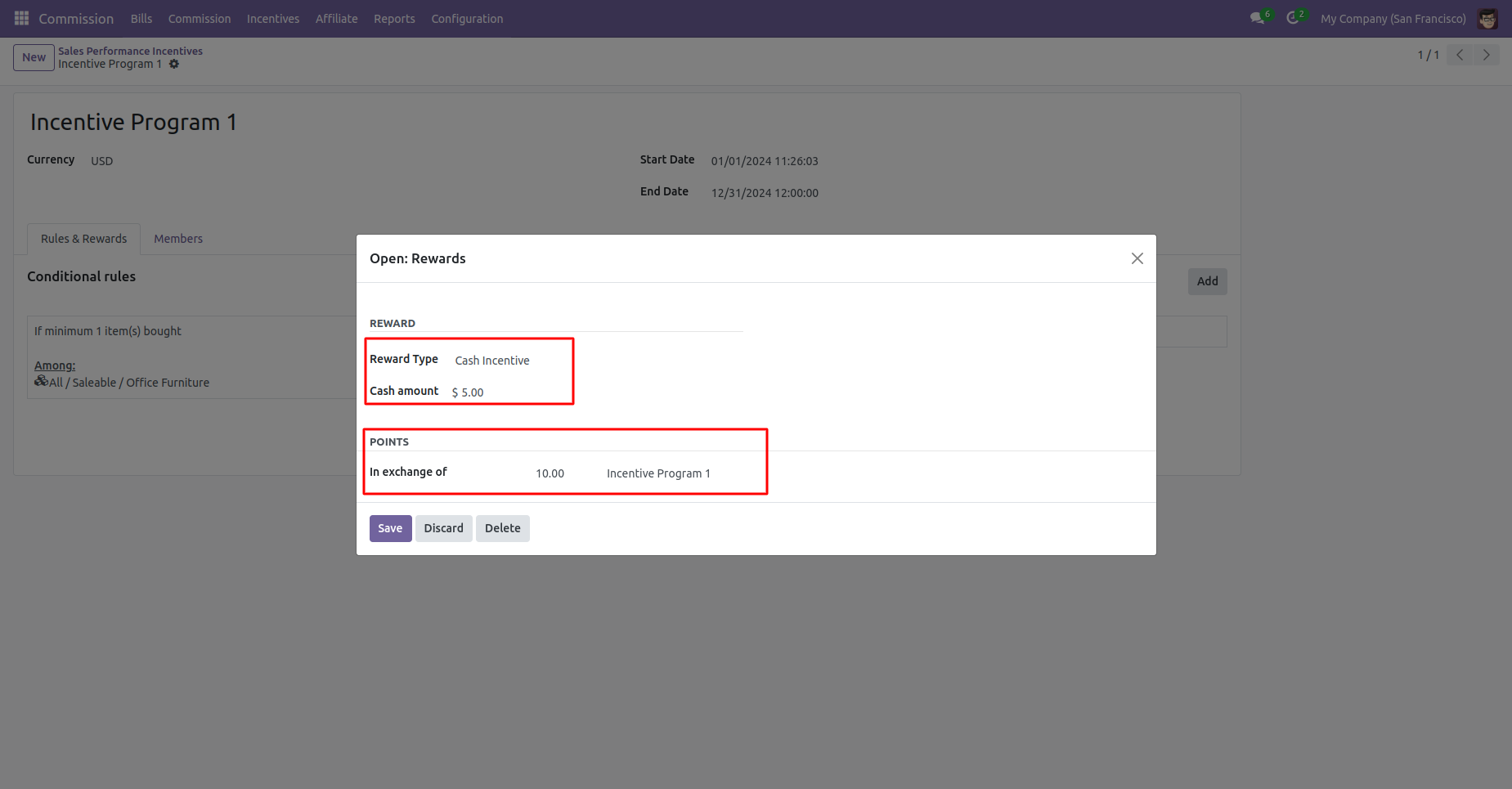
Task: Open the Affiliate menu
Action: coord(337,18)
